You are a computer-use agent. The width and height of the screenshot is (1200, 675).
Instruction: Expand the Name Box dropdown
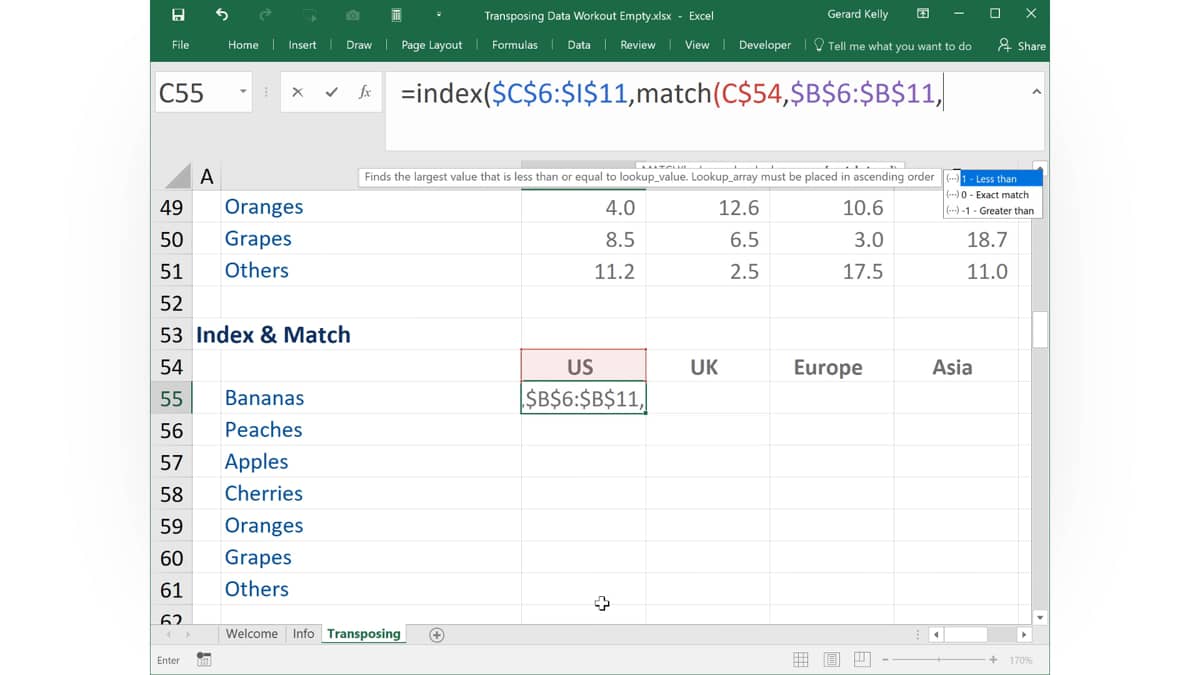tap(243, 92)
